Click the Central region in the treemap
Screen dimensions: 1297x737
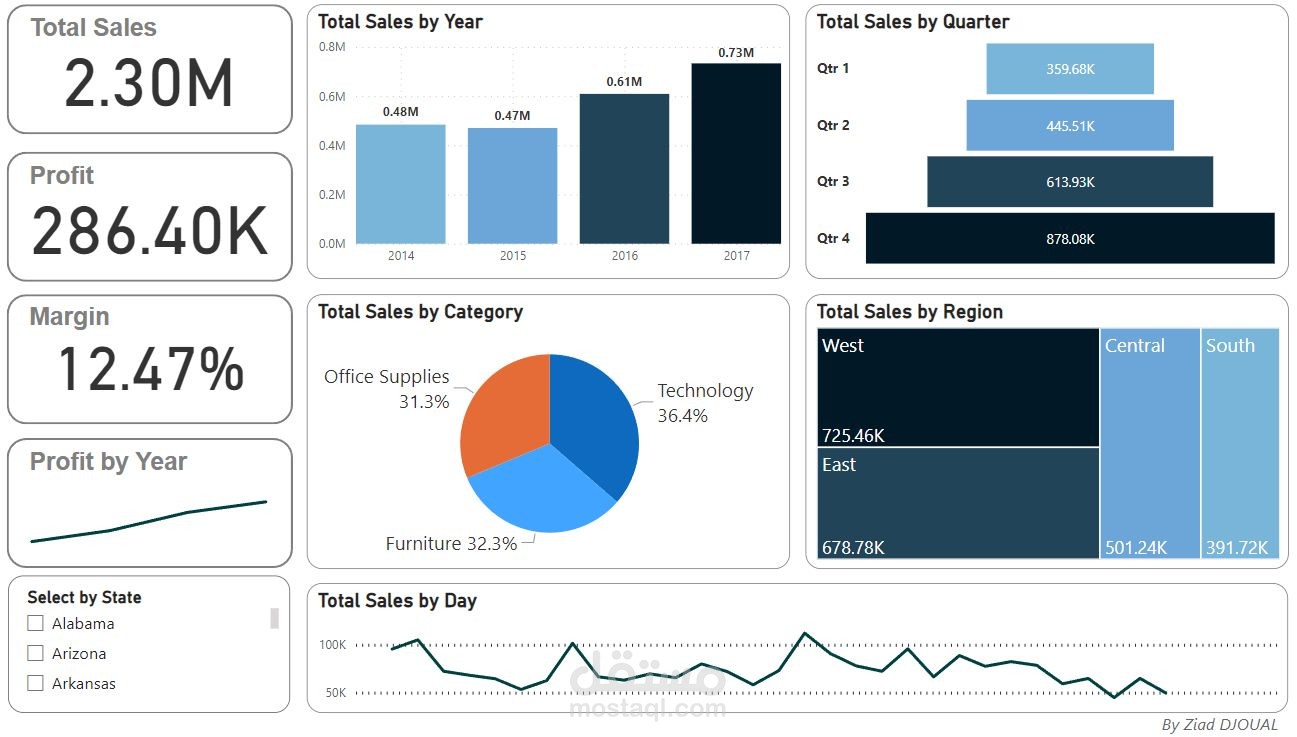(1148, 440)
